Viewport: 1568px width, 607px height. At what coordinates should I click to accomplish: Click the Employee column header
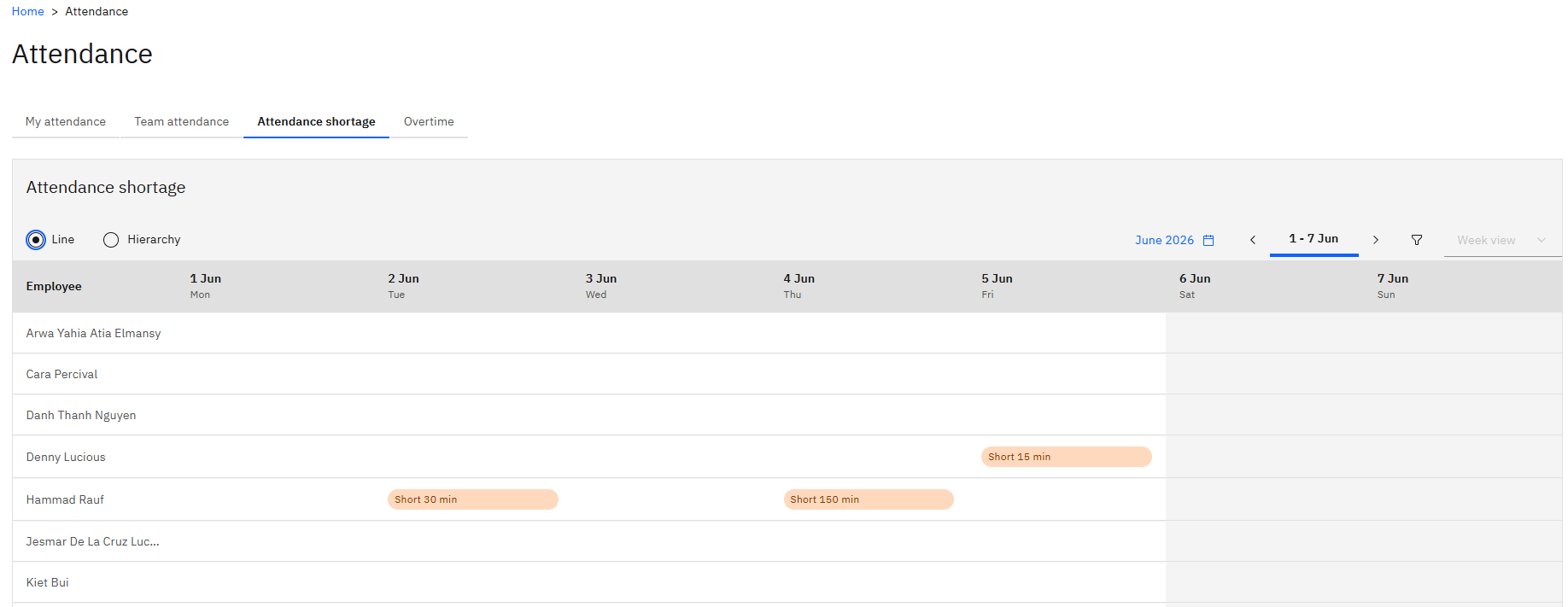54,286
